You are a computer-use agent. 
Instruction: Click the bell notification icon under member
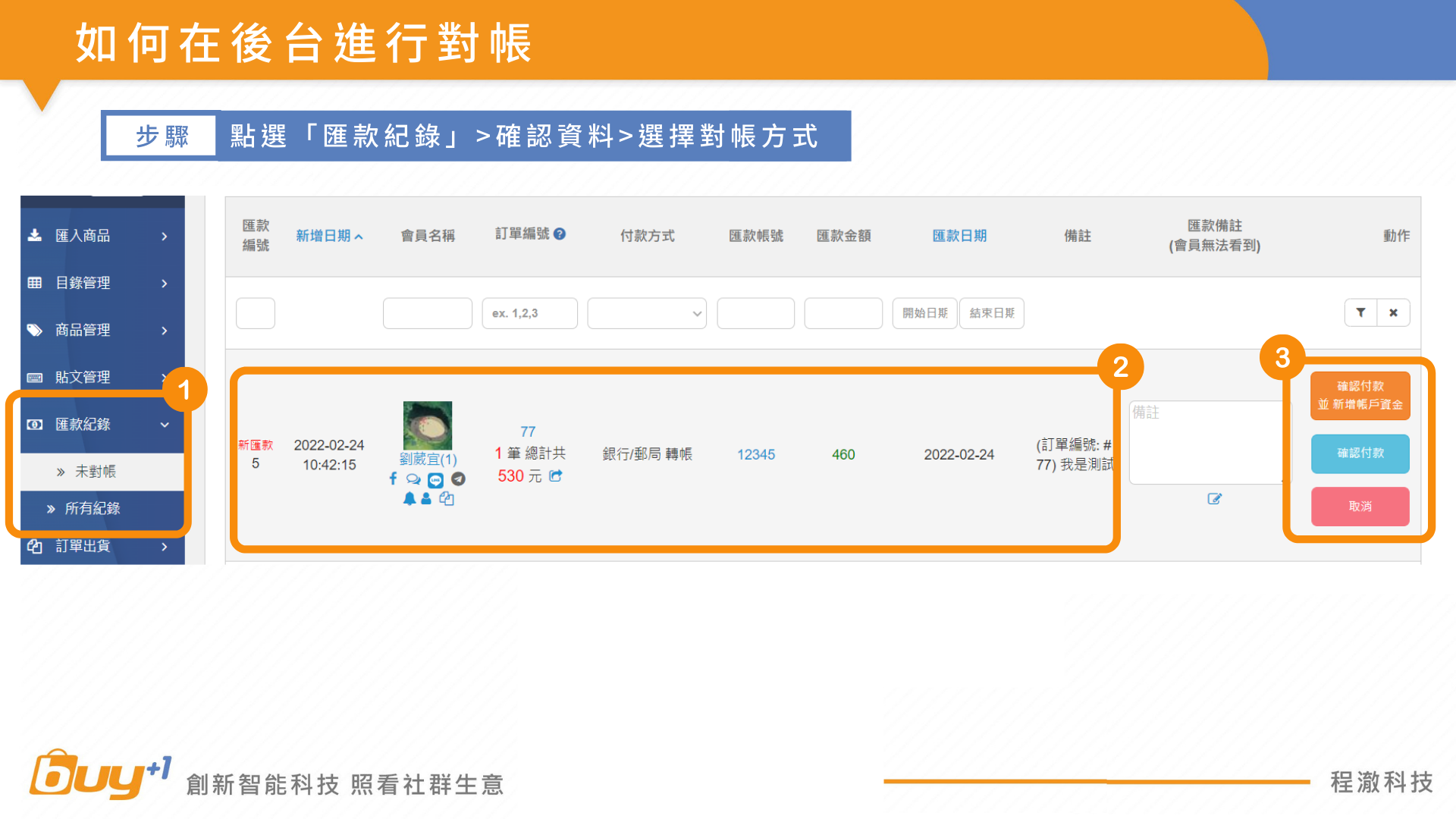click(409, 498)
